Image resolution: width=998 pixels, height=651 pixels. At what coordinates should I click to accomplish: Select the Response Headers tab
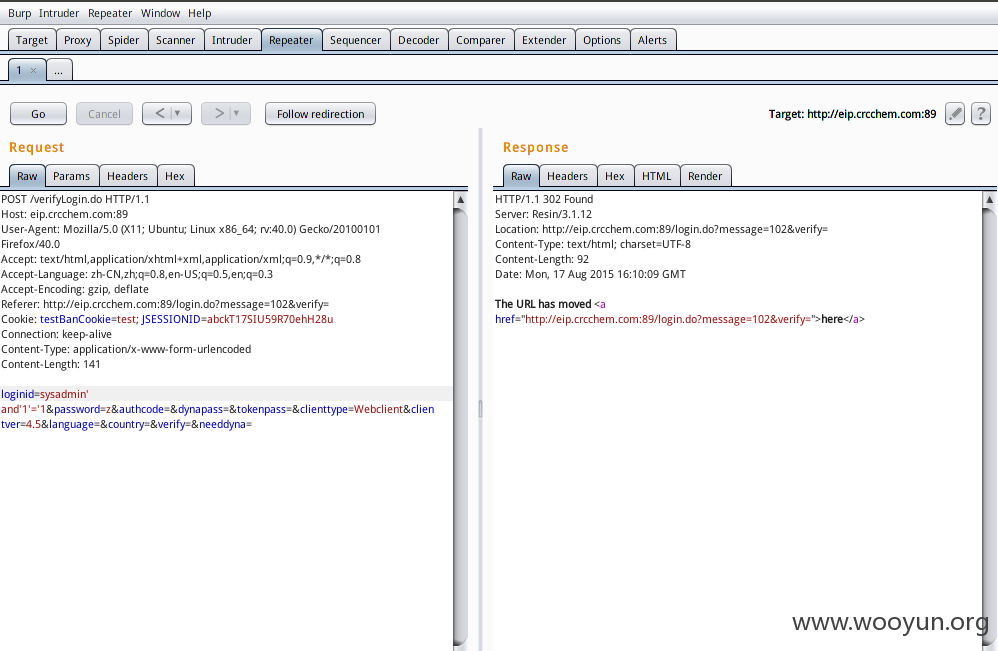[568, 176]
